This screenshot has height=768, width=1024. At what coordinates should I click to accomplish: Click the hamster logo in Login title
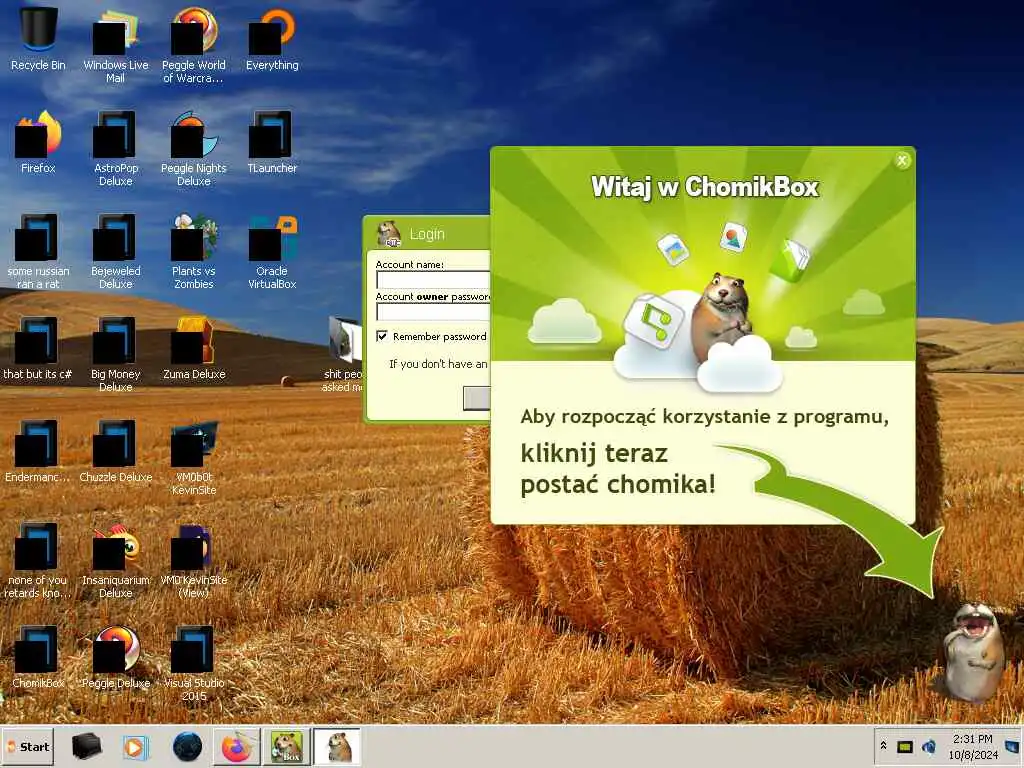pos(389,233)
